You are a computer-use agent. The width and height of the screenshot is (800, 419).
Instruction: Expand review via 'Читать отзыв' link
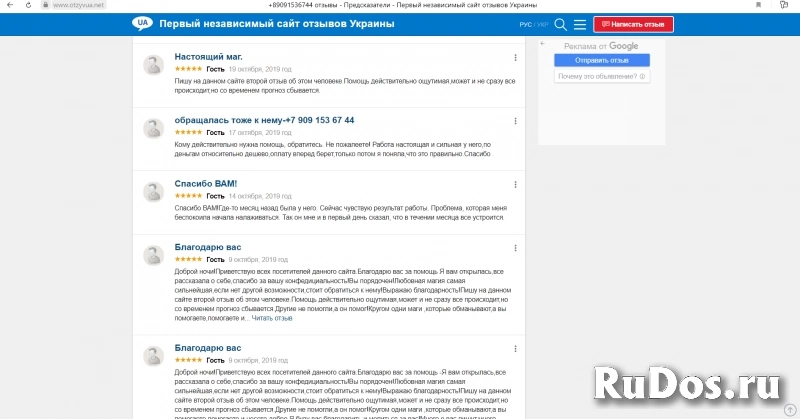tap(272, 318)
